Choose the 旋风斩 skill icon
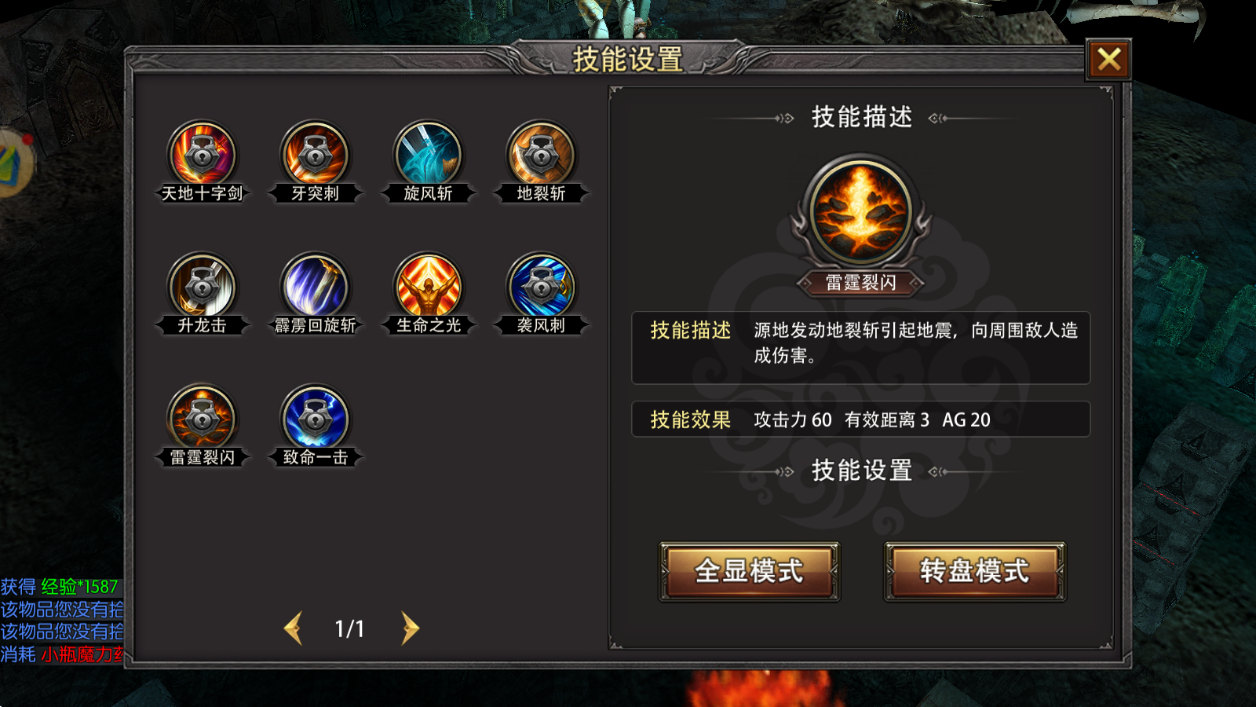This screenshot has width=1256, height=707. pyautogui.click(x=428, y=155)
